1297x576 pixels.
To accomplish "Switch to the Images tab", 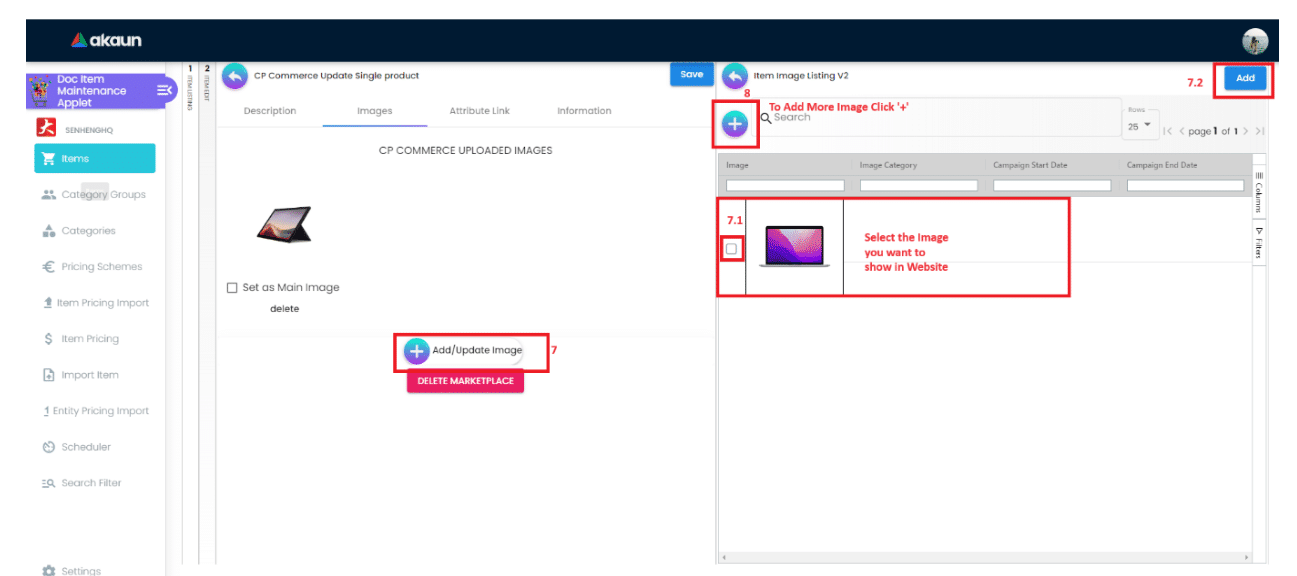I will tap(375, 111).
